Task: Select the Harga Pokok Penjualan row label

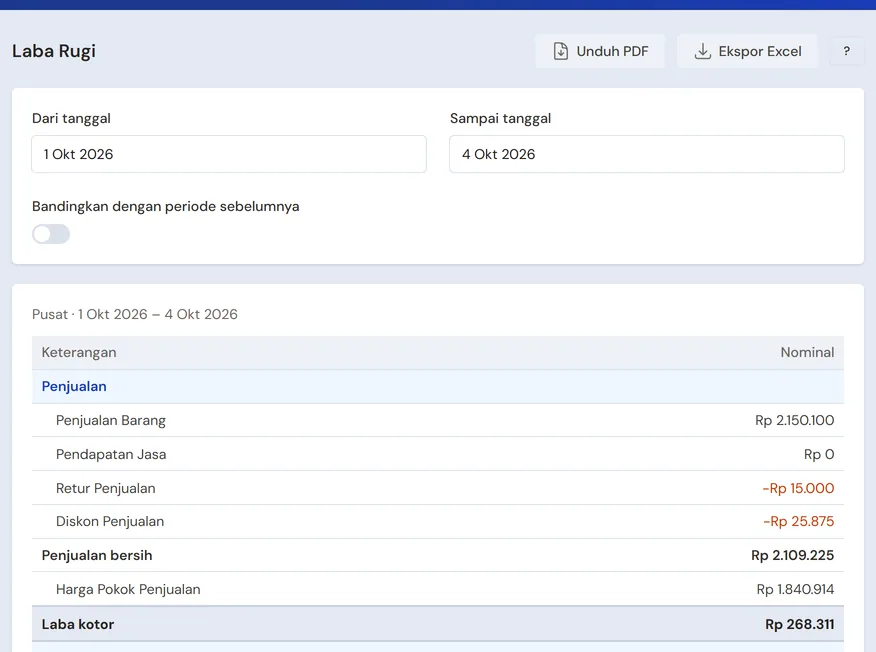Action: [x=128, y=589]
